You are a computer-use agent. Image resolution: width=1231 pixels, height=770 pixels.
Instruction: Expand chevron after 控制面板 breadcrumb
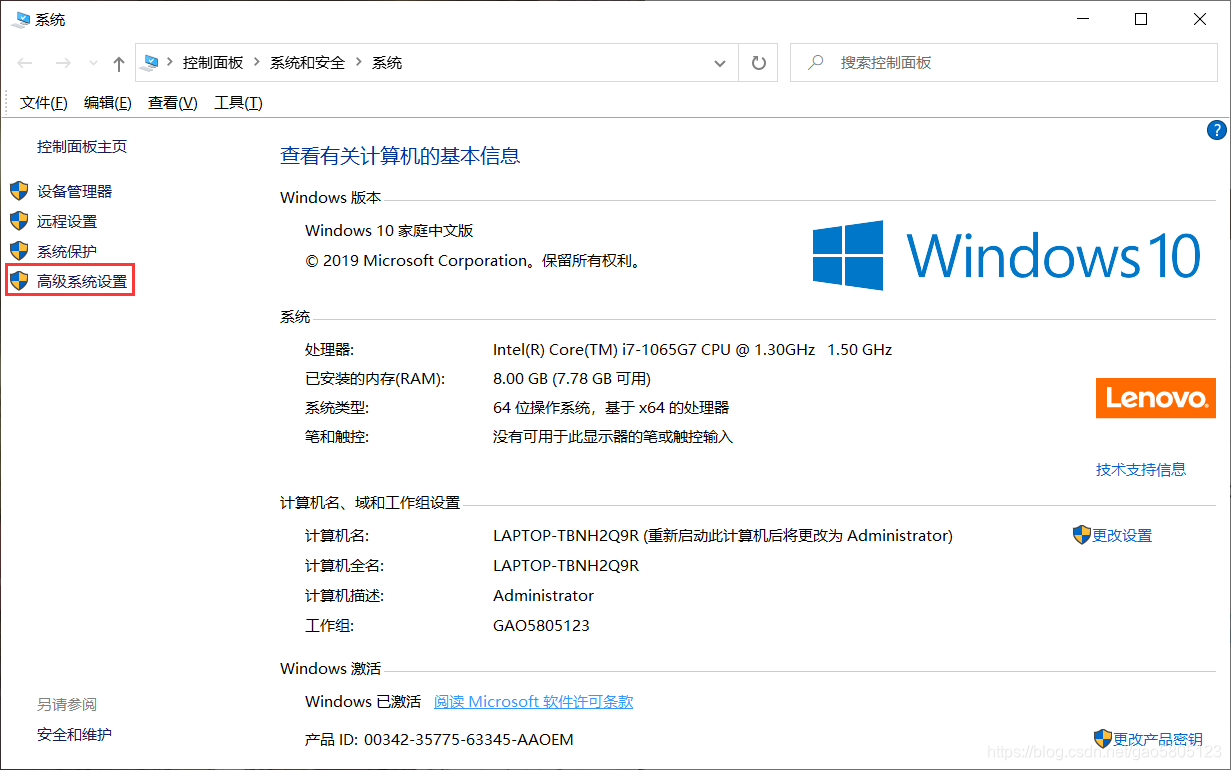coord(257,62)
